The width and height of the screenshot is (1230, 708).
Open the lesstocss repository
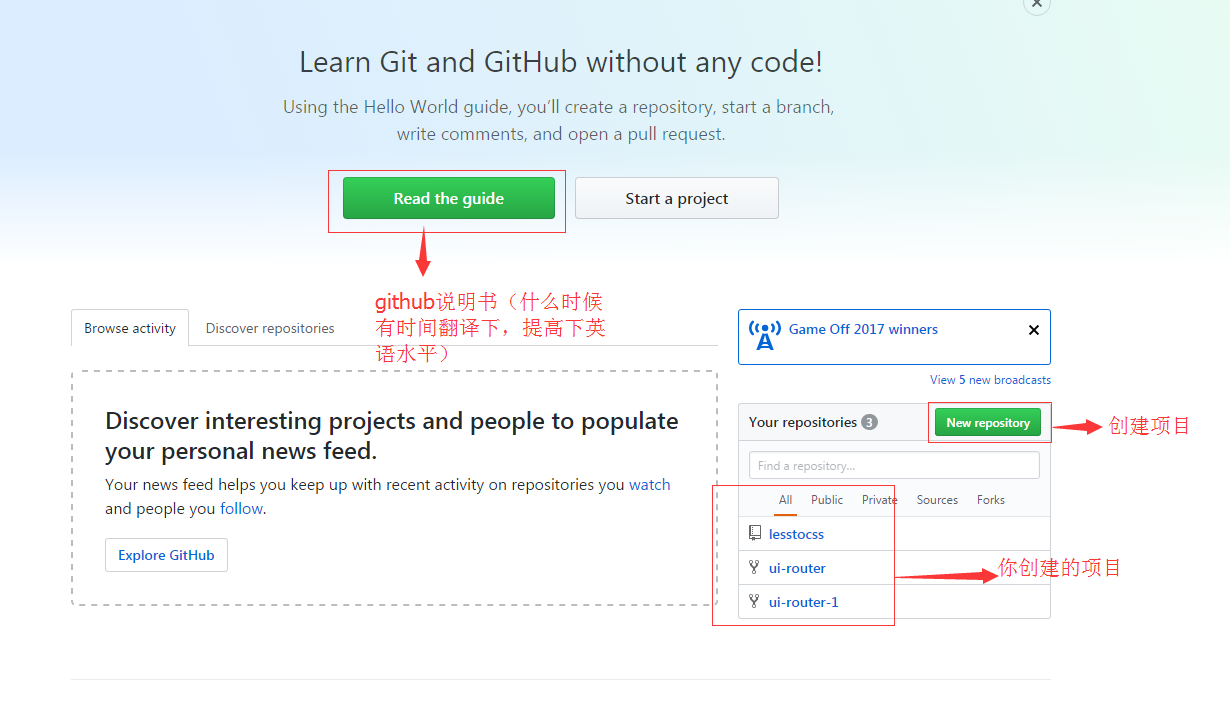click(796, 534)
